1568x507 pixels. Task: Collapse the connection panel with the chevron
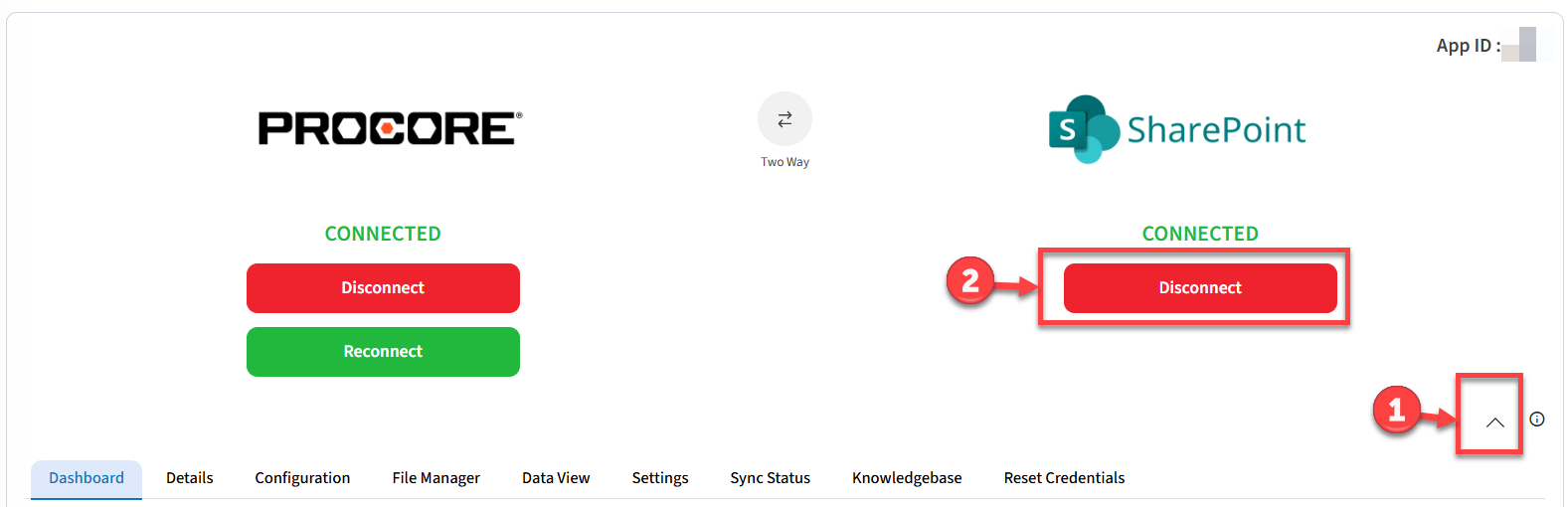click(1494, 422)
